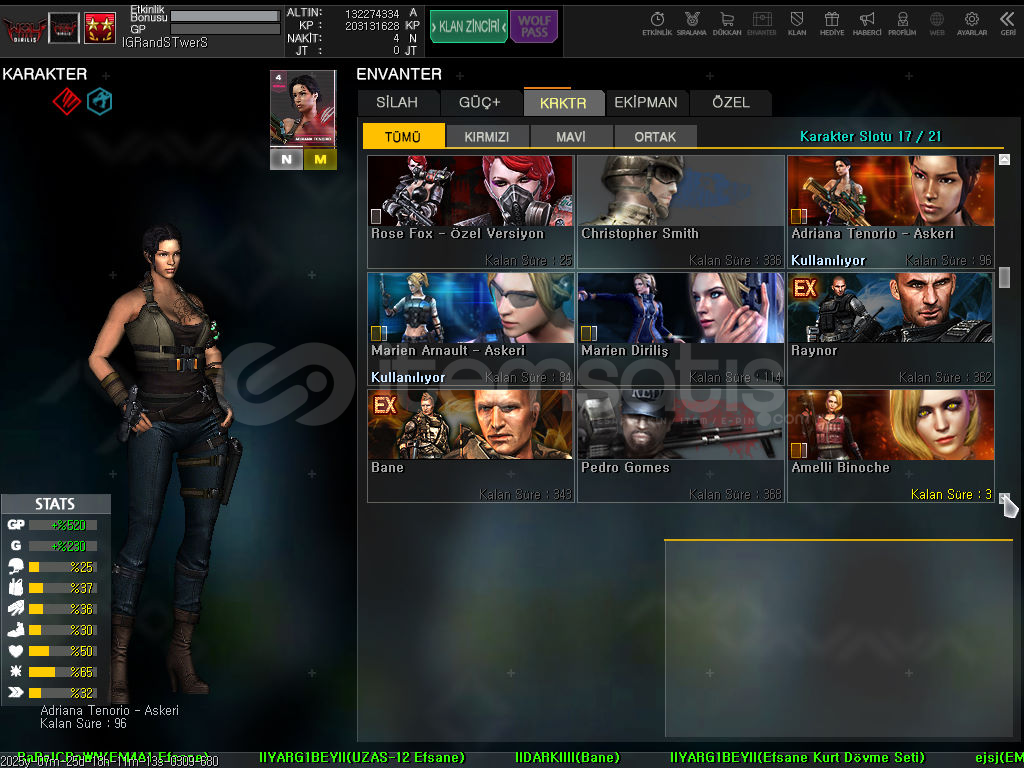The width and height of the screenshot is (1024, 768).
Task: Select the Christopher Smith character card
Action: (680, 212)
